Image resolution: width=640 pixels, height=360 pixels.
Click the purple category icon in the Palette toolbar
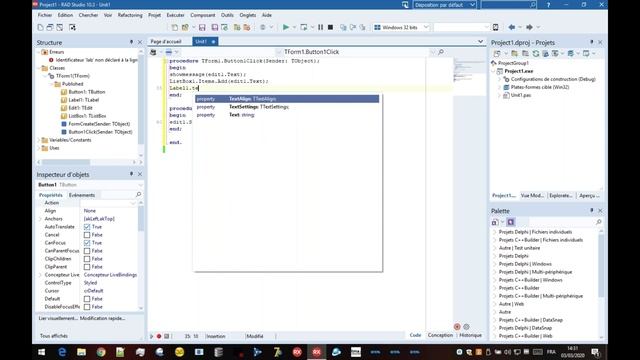pyautogui.click(x=511, y=222)
